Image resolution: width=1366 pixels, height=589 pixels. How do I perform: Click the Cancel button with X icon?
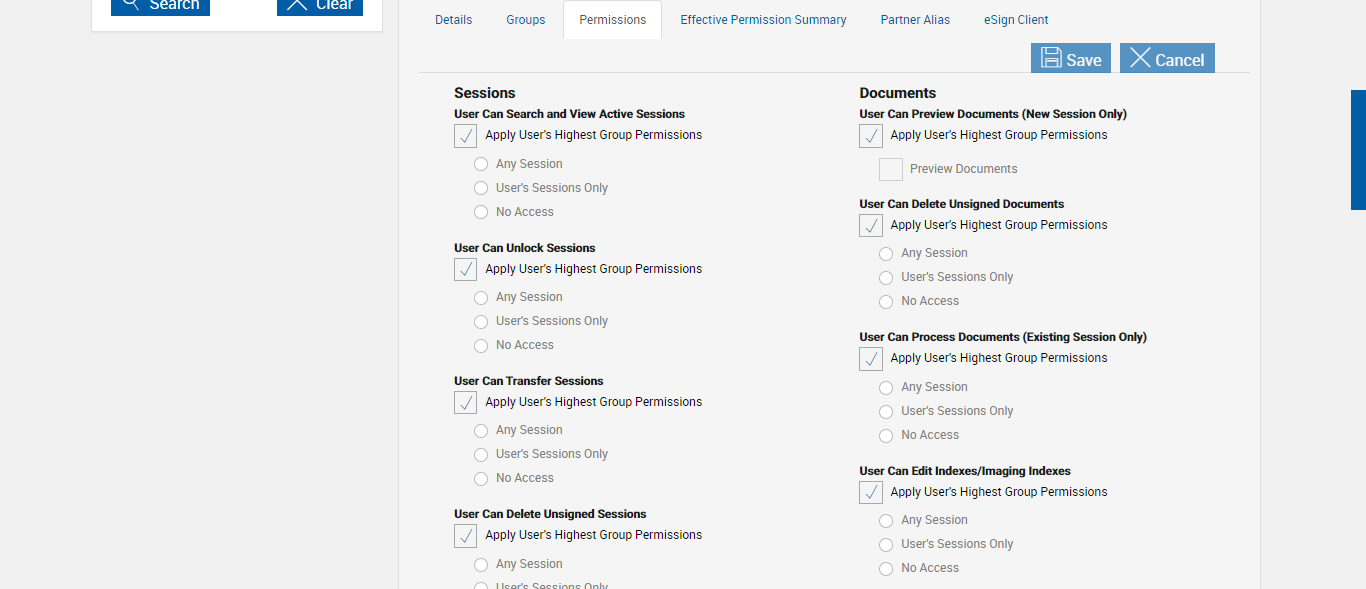coord(1167,59)
